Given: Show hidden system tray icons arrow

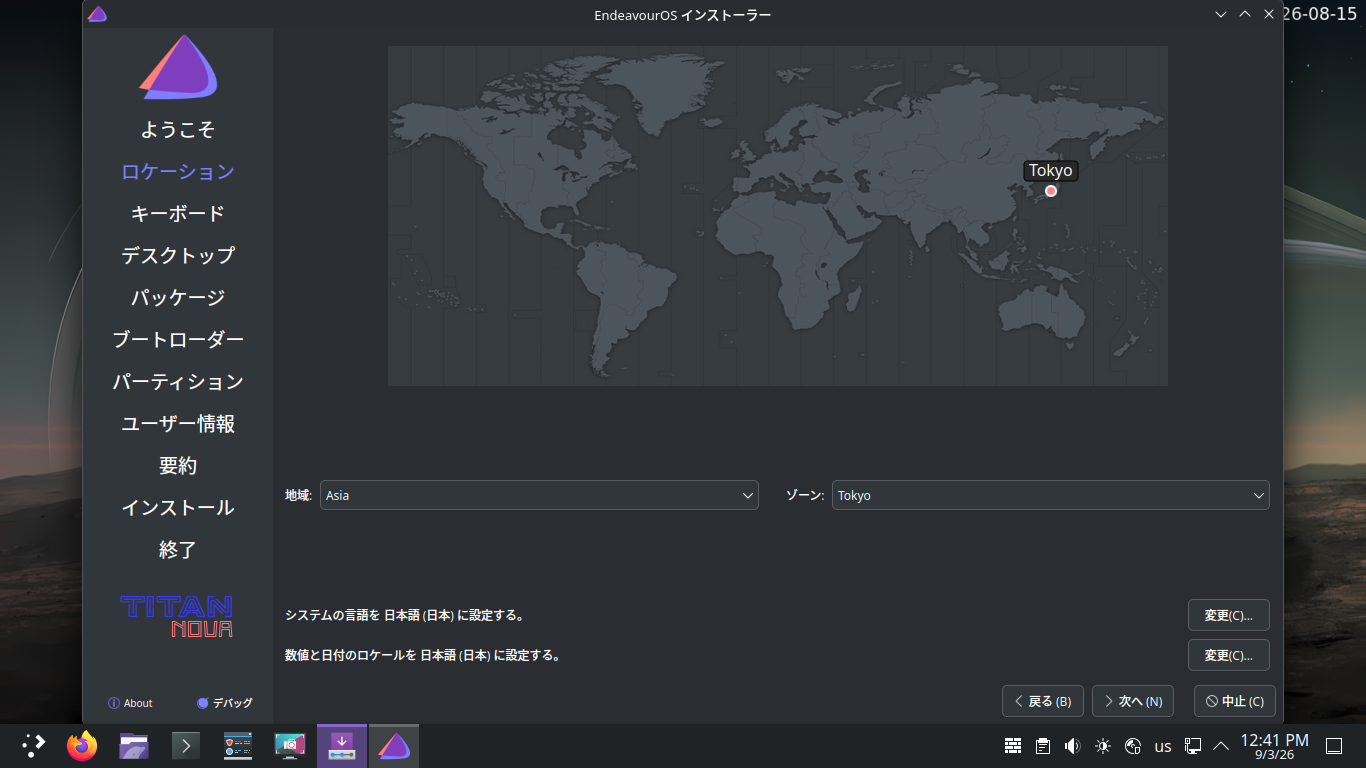Looking at the screenshot, I should tap(1221, 746).
